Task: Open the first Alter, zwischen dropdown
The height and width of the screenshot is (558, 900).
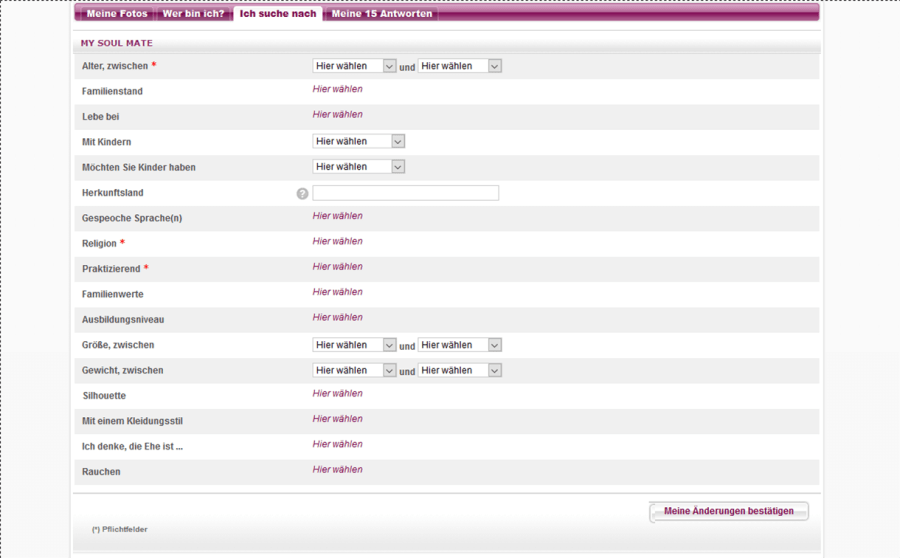Action: click(x=354, y=66)
